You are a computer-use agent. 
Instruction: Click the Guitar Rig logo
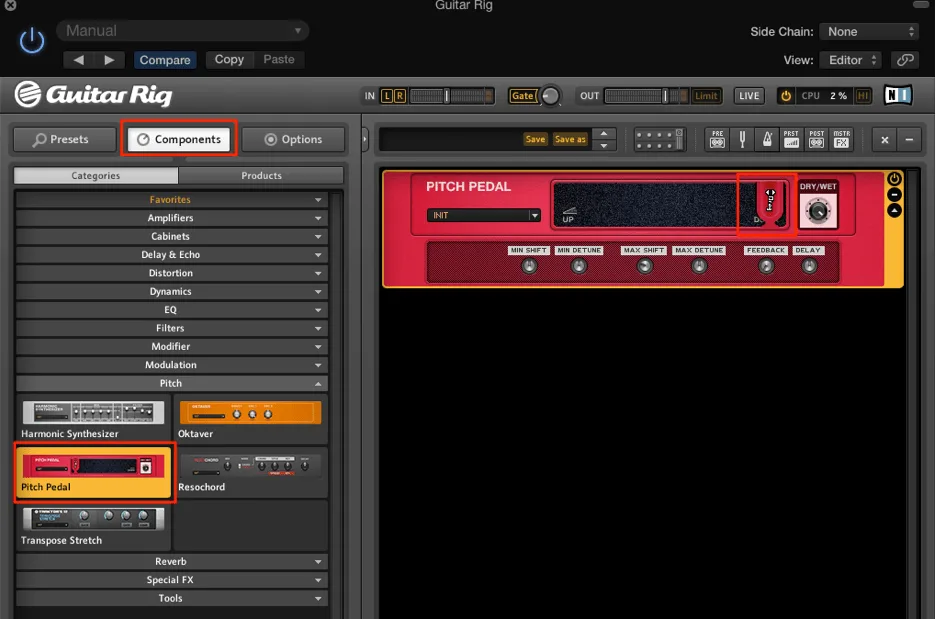94,94
